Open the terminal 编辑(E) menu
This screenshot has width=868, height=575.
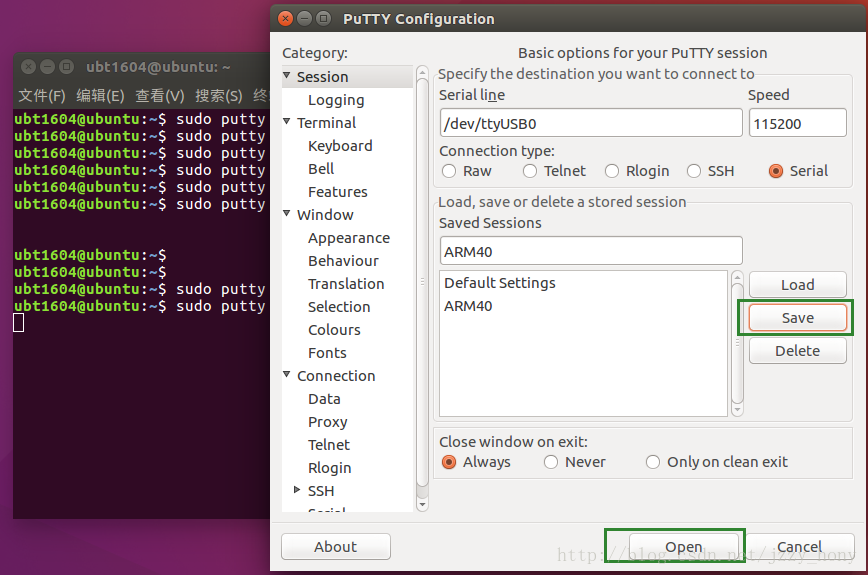pyautogui.click(x=100, y=96)
